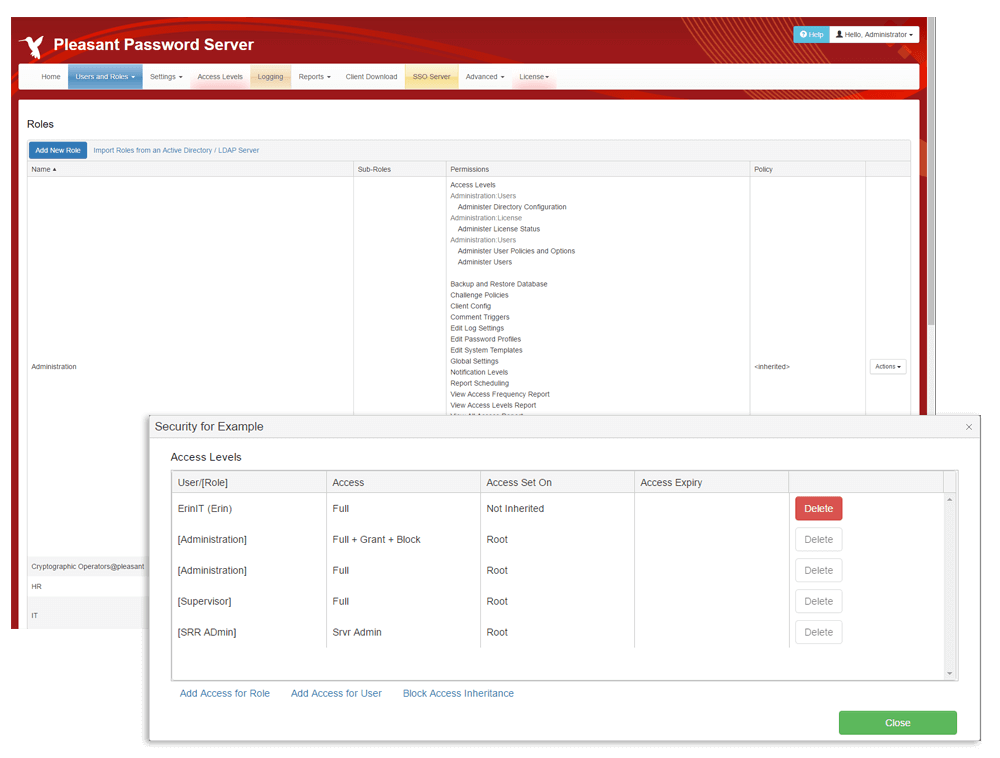Open the Reports dropdown menu

pos(314,77)
